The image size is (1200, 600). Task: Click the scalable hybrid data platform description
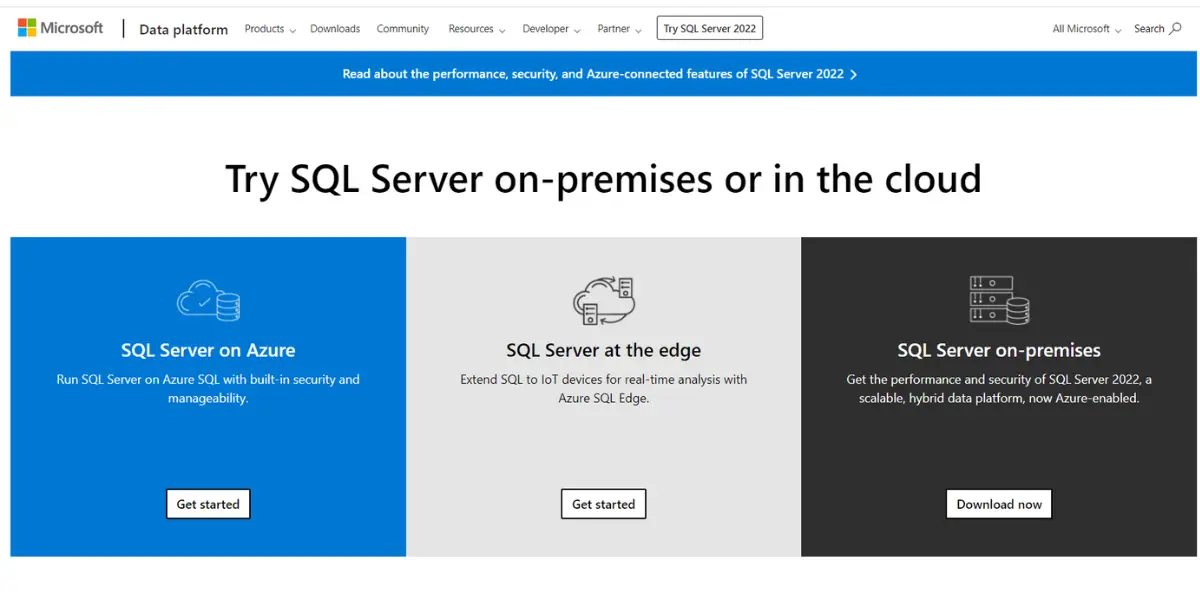[999, 389]
